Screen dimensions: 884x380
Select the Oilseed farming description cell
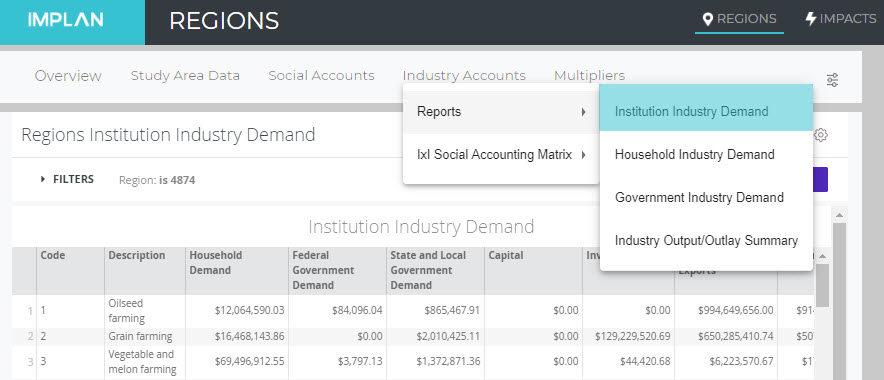click(x=145, y=311)
